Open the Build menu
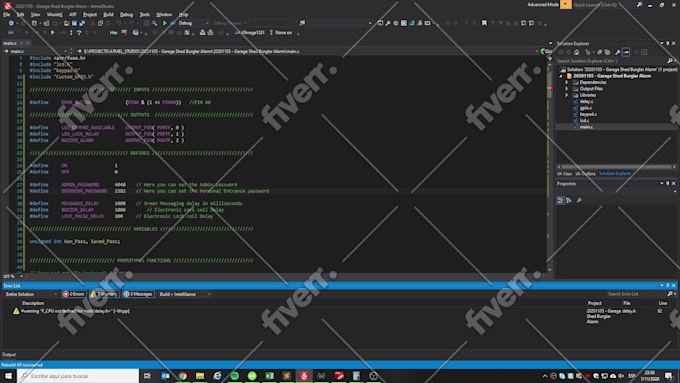Screen dimensions: 680x383 click(x=108, y=14)
